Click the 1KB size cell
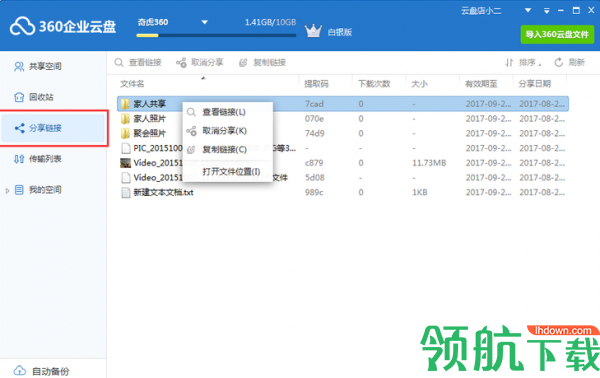The width and height of the screenshot is (600, 378). (420, 192)
